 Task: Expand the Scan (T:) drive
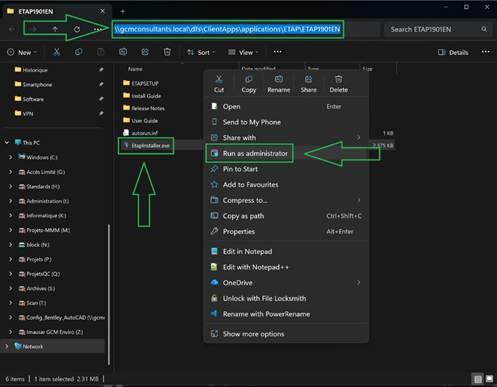10,303
